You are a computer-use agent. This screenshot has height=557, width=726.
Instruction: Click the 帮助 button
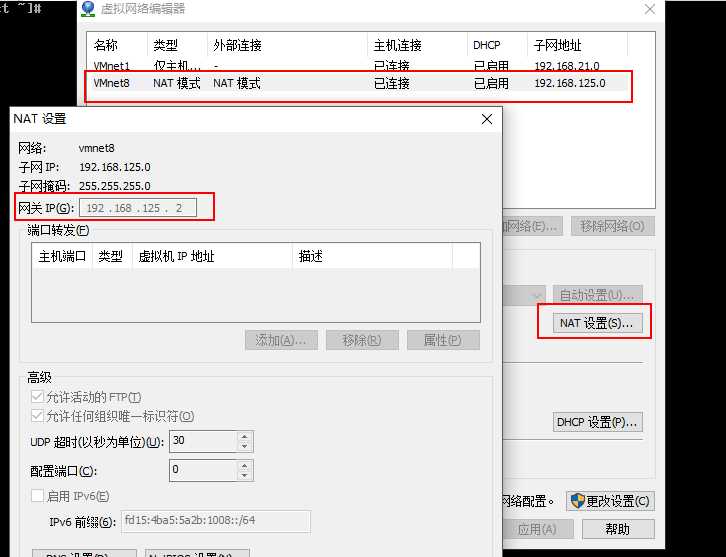[x=618, y=529]
